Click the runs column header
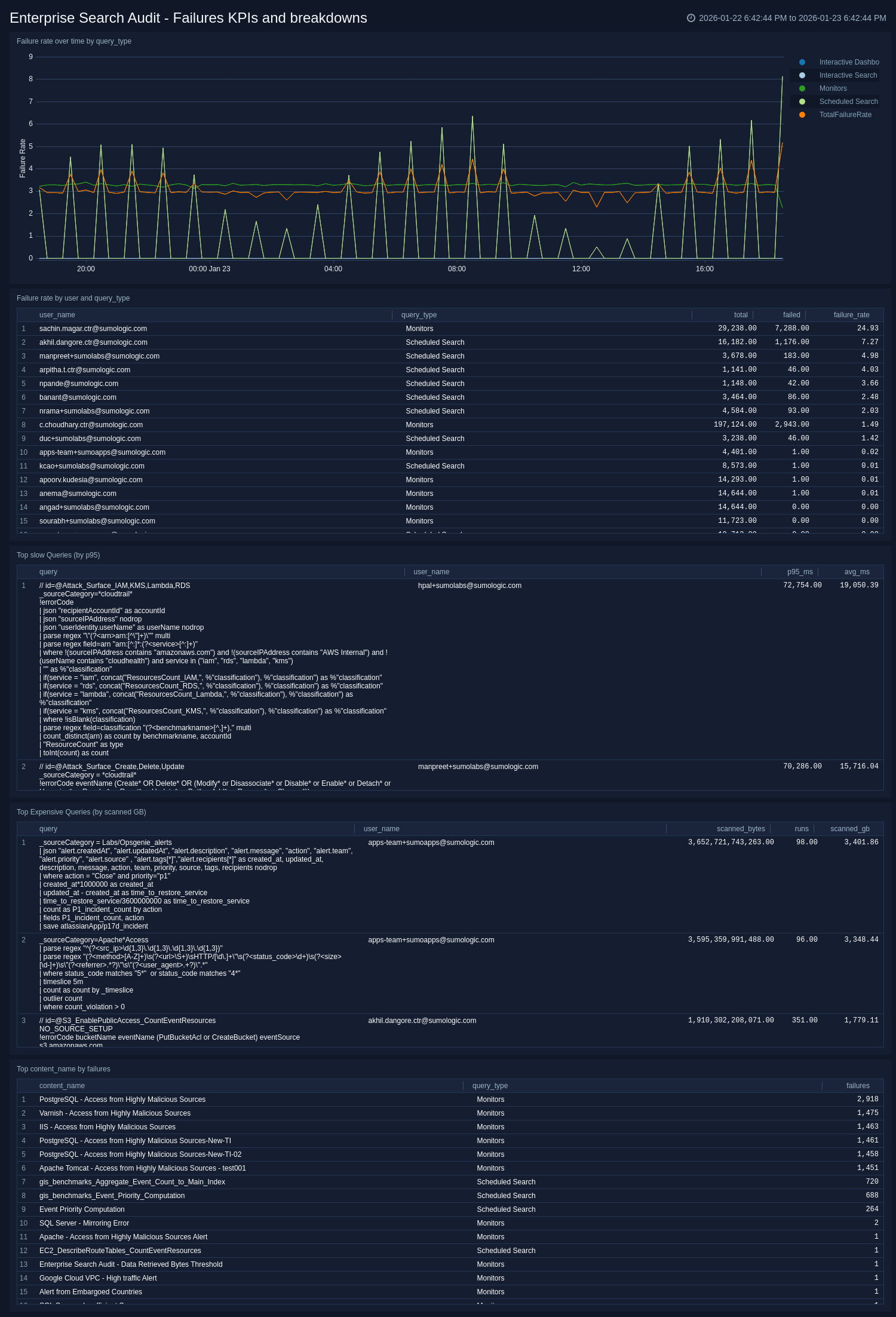The width and height of the screenshot is (896, 1317). coord(801,829)
